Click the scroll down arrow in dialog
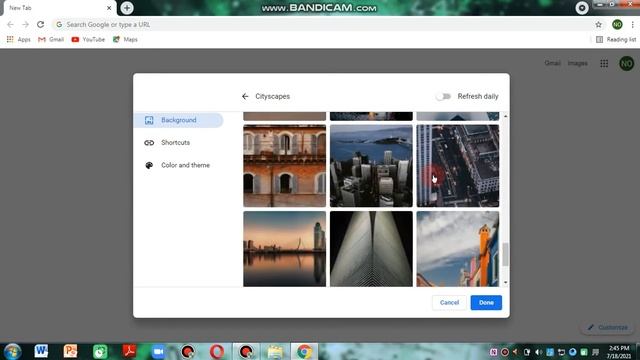This screenshot has width=640, height=360. point(505,282)
